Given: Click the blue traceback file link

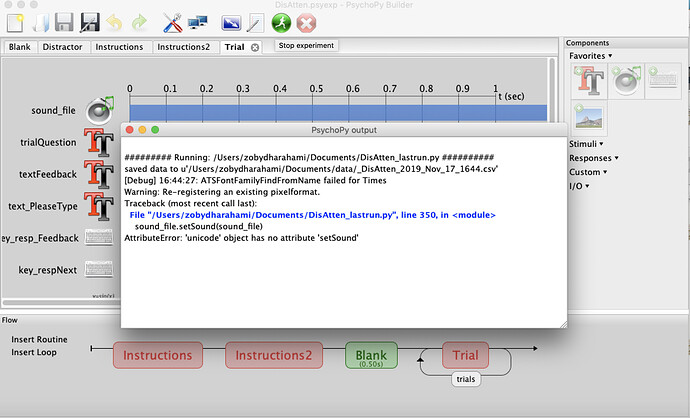Looking at the screenshot, I should [x=312, y=215].
